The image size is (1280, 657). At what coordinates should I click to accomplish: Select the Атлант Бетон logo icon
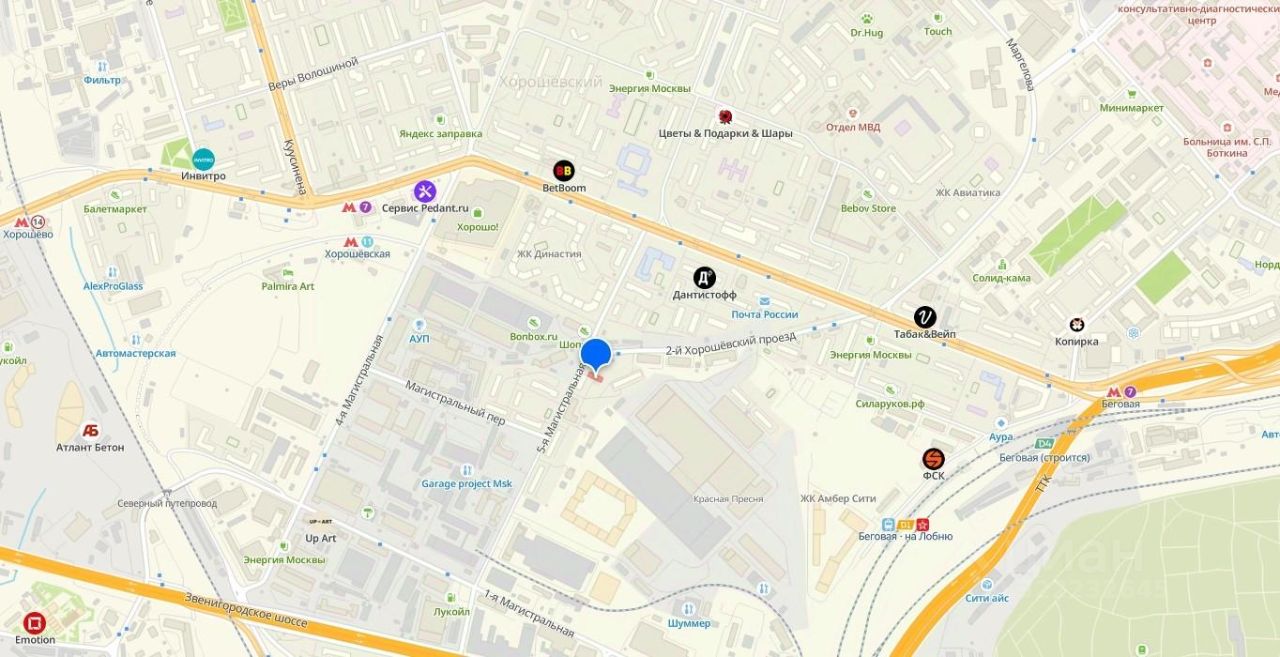click(90, 430)
